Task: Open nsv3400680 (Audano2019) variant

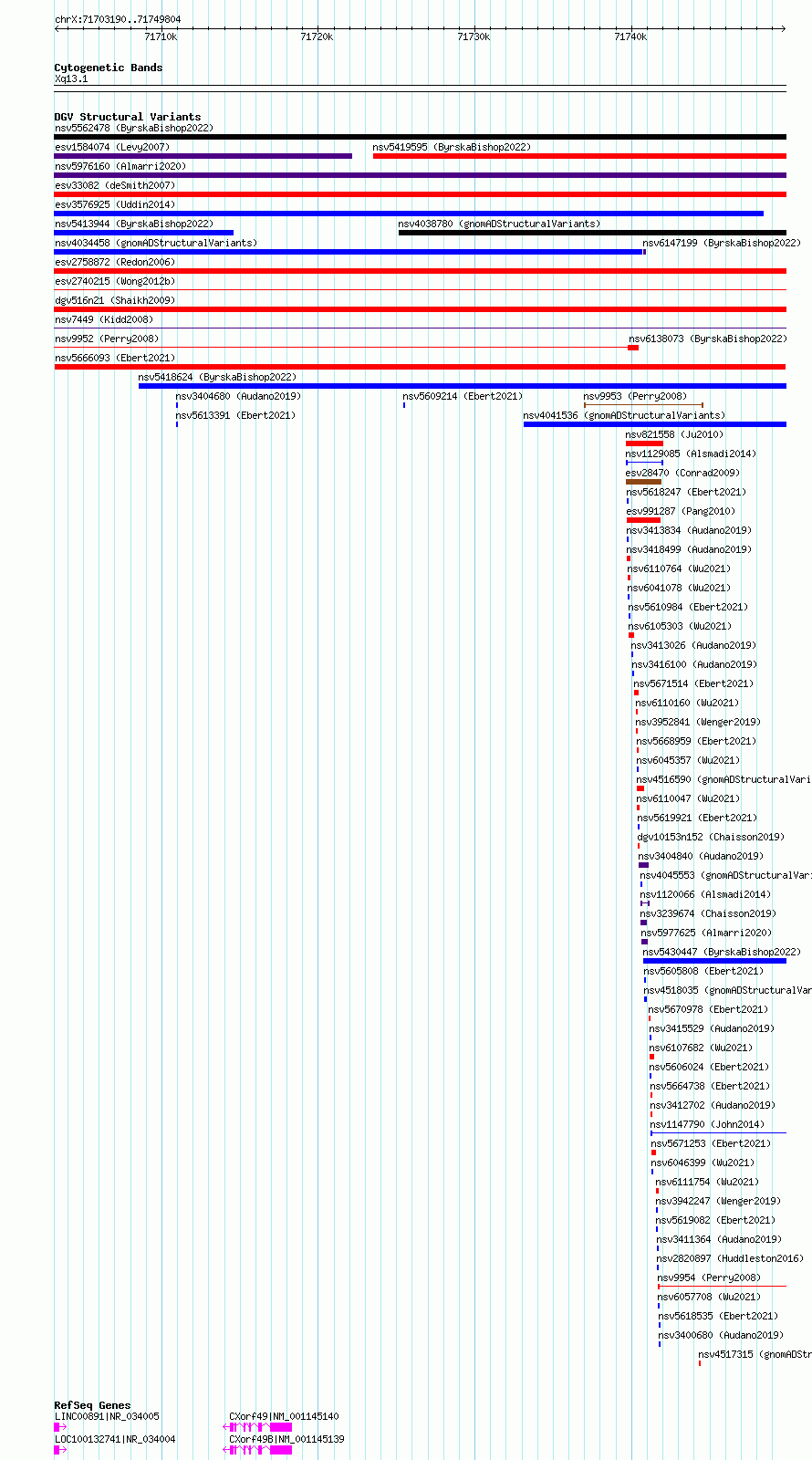Action: coord(721,1335)
